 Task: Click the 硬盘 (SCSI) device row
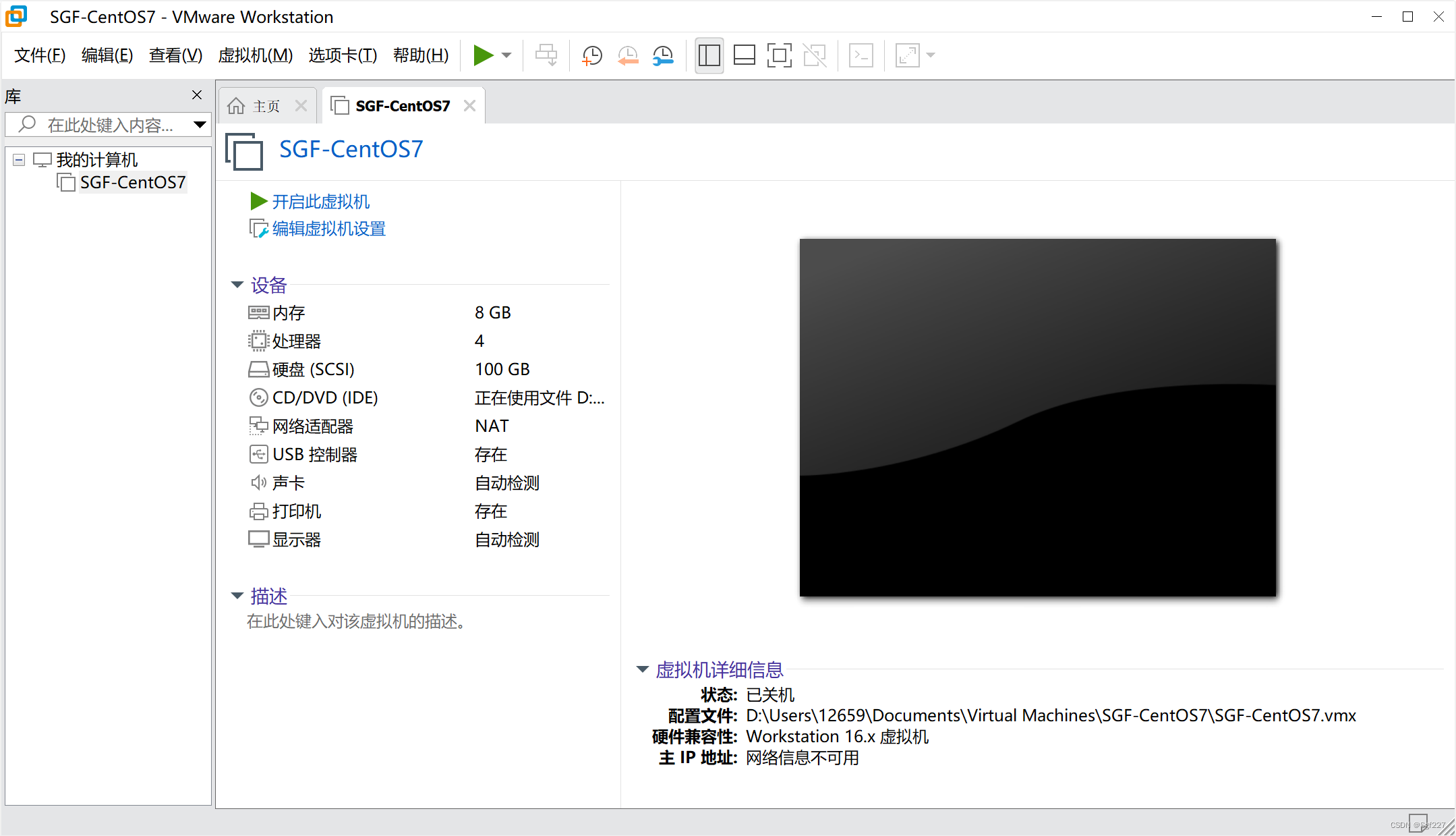pos(427,369)
